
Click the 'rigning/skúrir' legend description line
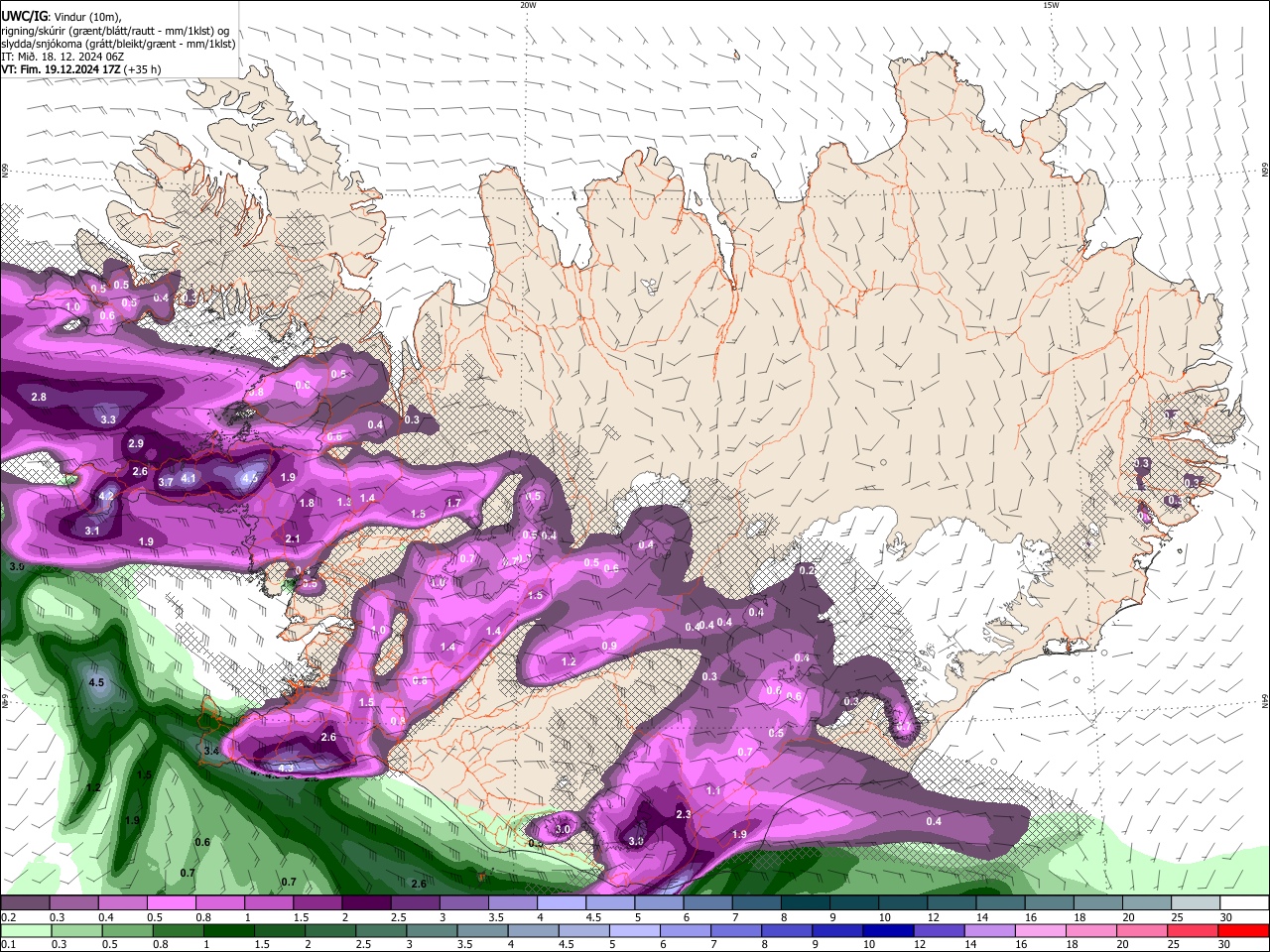point(115,31)
